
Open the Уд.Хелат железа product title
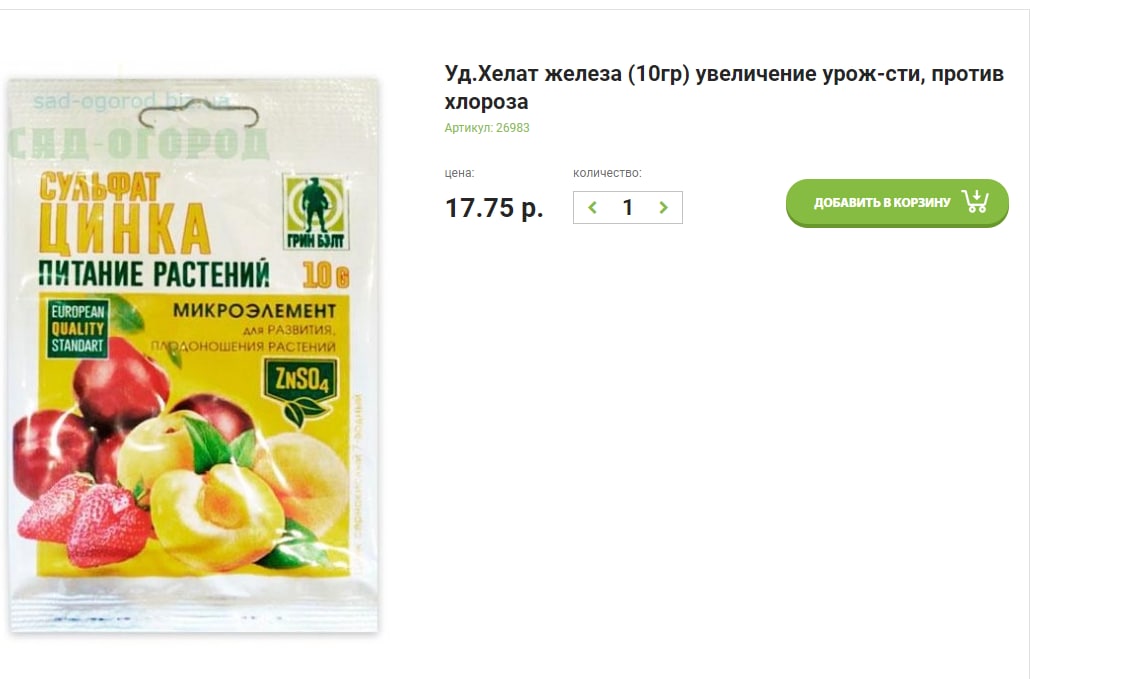pyautogui.click(x=724, y=87)
